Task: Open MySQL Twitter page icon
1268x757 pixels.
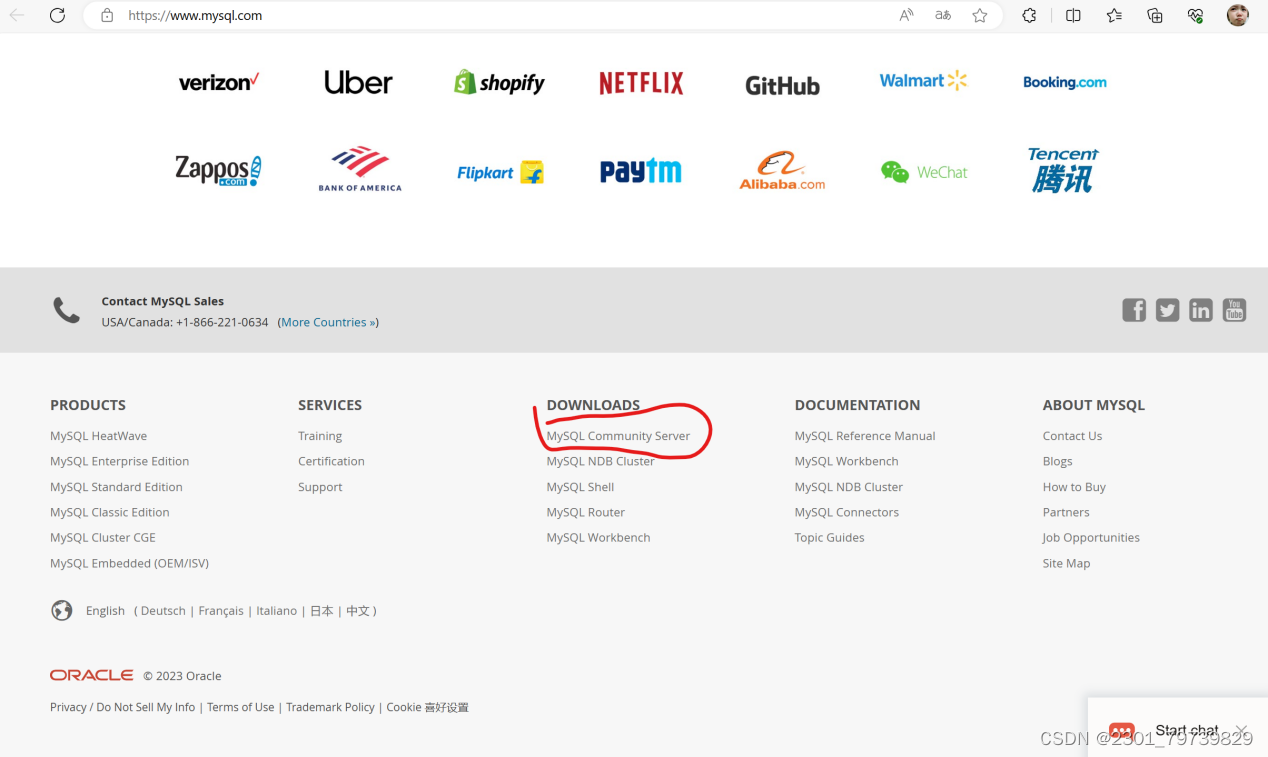Action: pyautogui.click(x=1167, y=310)
